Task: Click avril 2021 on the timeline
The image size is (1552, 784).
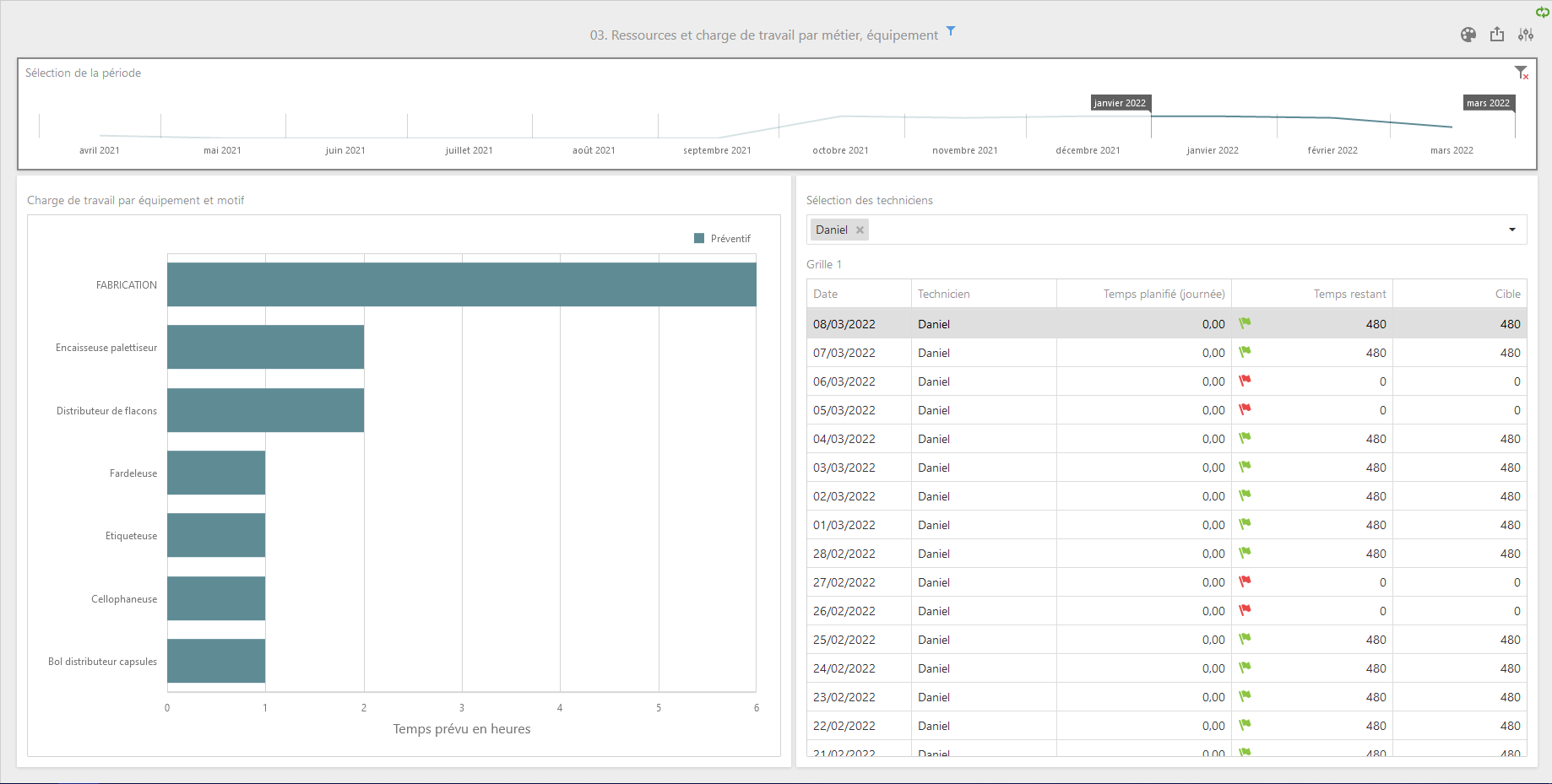Action: click(x=100, y=150)
